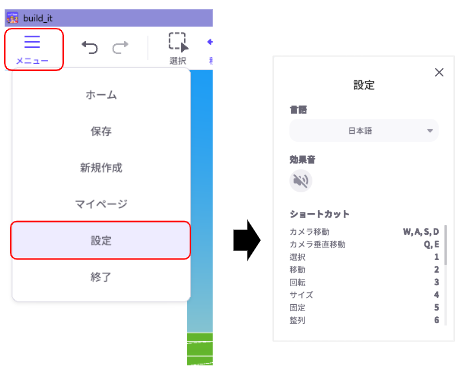Click the ショートカット heading
The height and width of the screenshot is (370, 466).
point(319,214)
